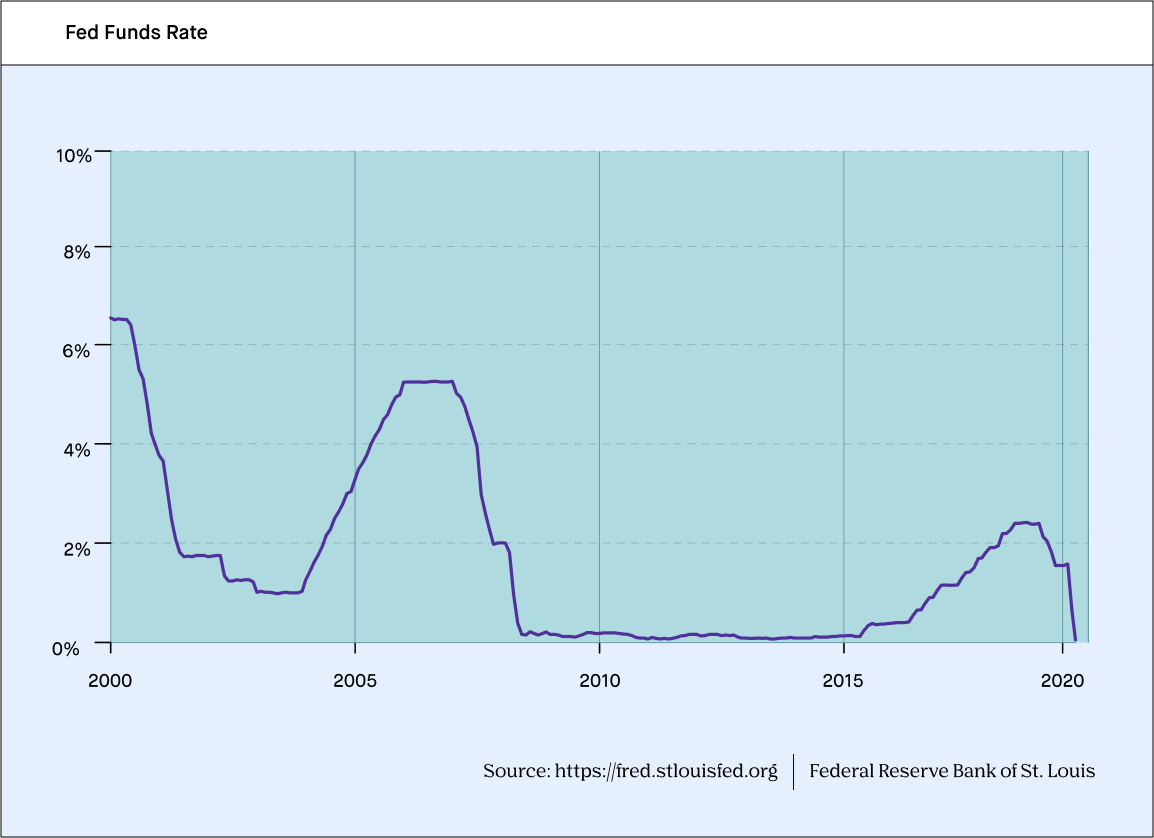Select the 2% y-axis label

pos(77,548)
